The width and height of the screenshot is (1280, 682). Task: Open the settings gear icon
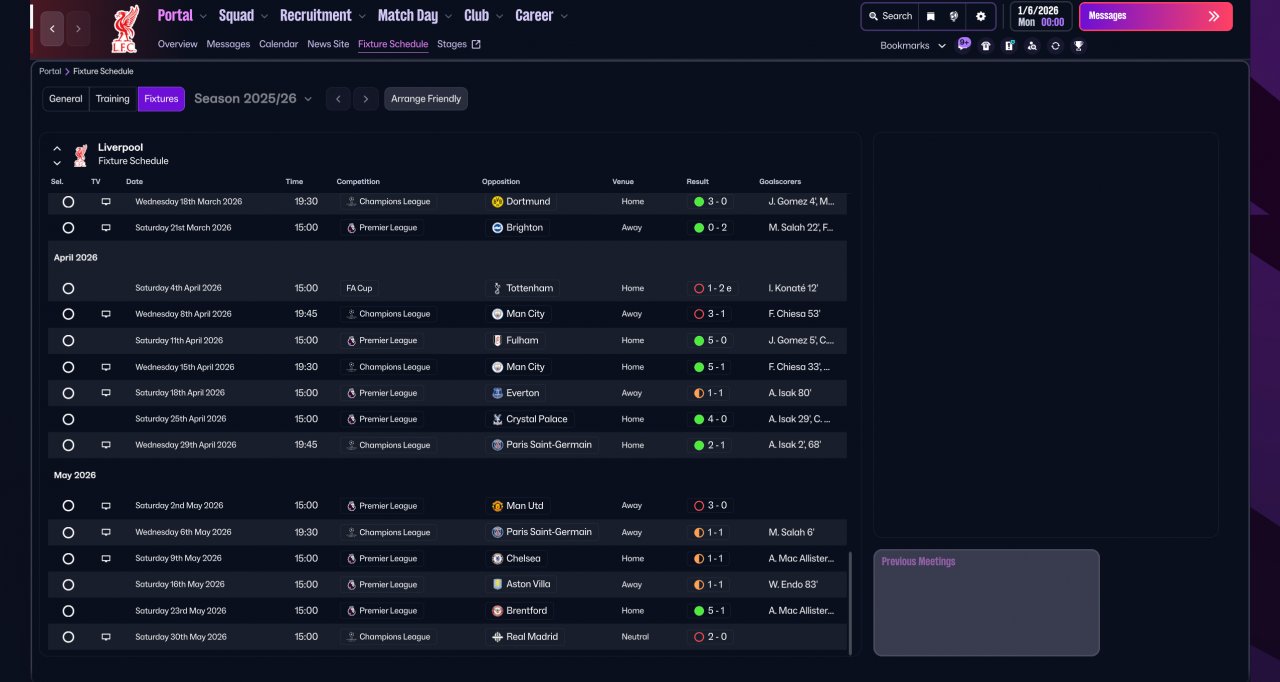tap(980, 16)
